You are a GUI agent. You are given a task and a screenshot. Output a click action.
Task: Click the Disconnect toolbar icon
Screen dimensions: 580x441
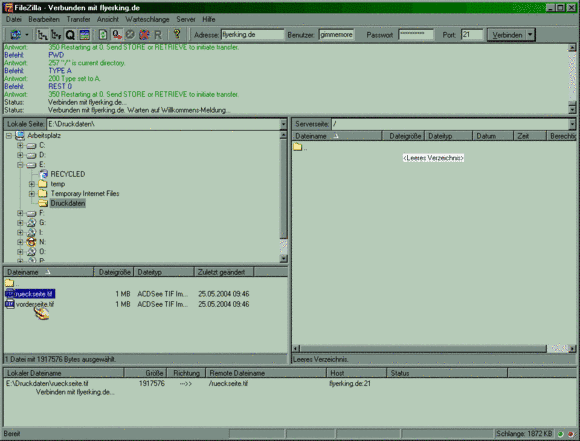pyautogui.click(x=144, y=35)
